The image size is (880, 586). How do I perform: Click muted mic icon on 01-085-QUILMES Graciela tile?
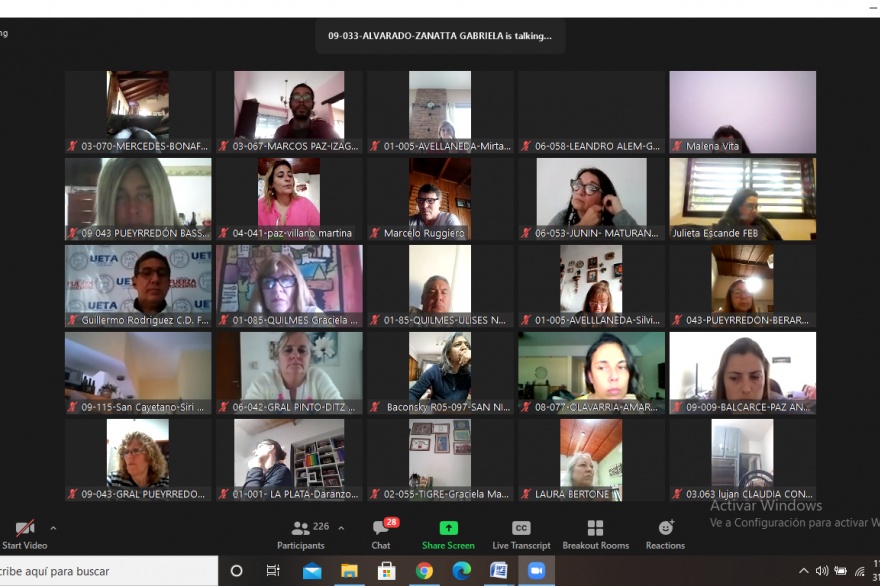pyautogui.click(x=223, y=321)
